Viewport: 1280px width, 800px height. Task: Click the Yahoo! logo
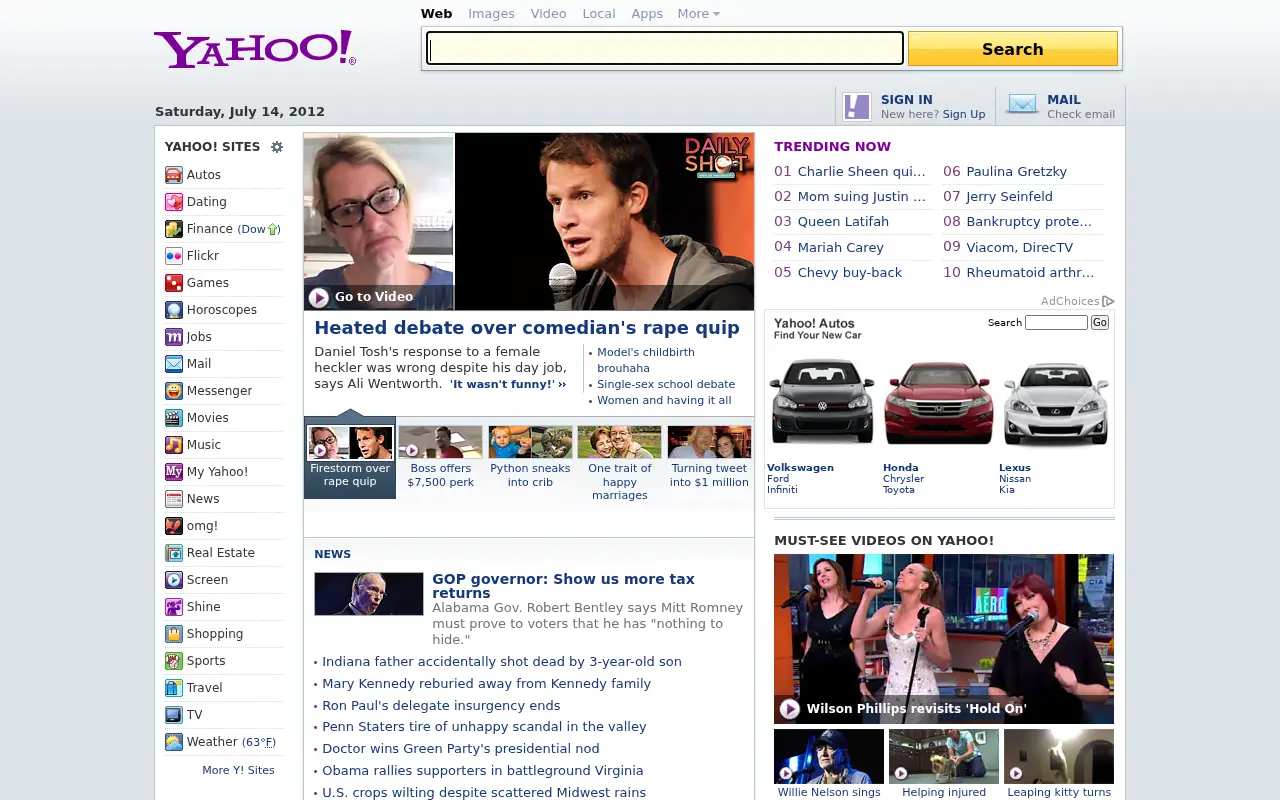pyautogui.click(x=255, y=49)
